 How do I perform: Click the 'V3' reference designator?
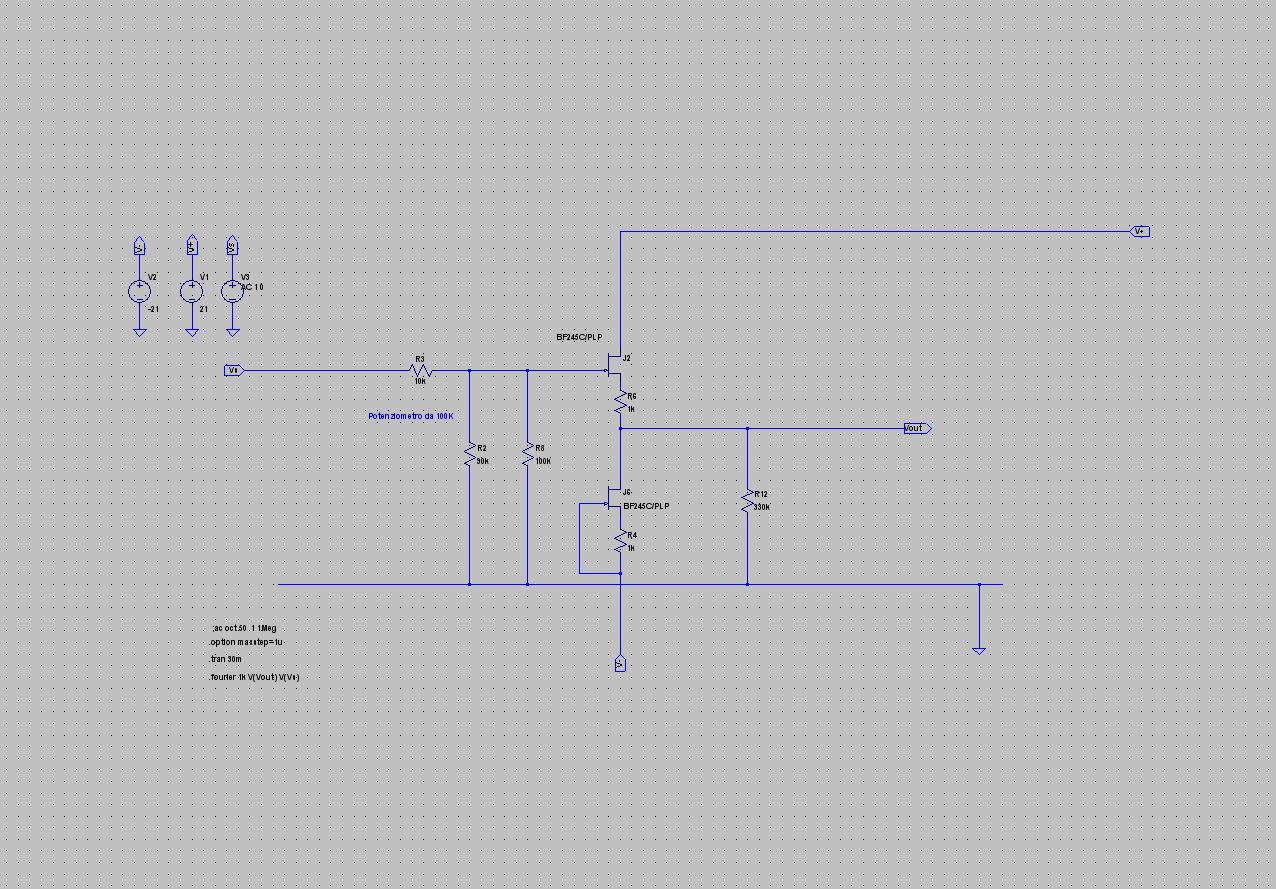(x=246, y=276)
